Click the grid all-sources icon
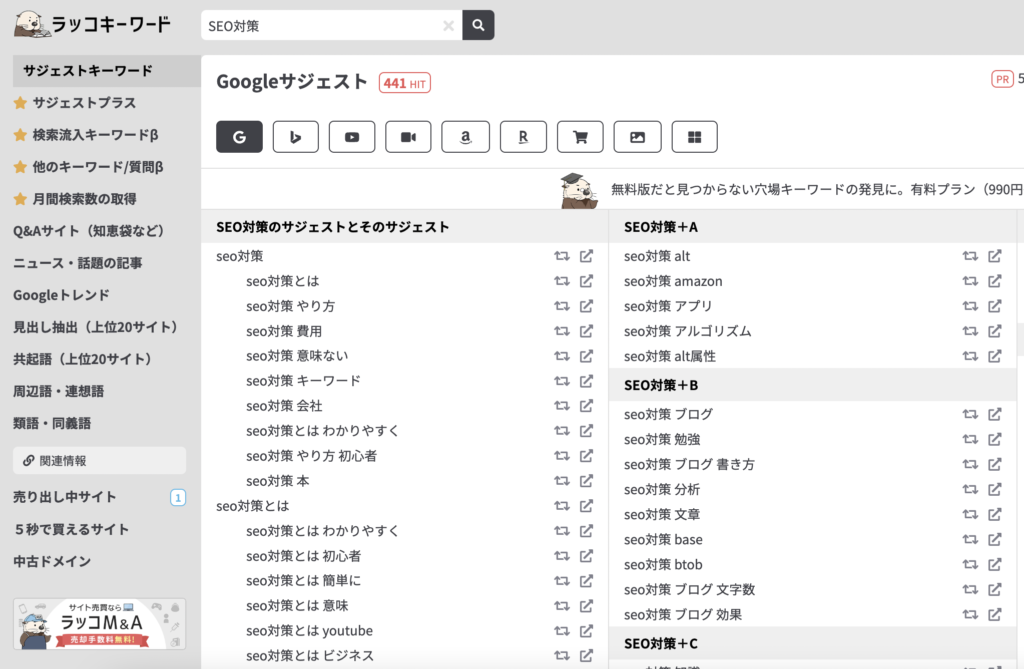The height and width of the screenshot is (669, 1024). 694,137
